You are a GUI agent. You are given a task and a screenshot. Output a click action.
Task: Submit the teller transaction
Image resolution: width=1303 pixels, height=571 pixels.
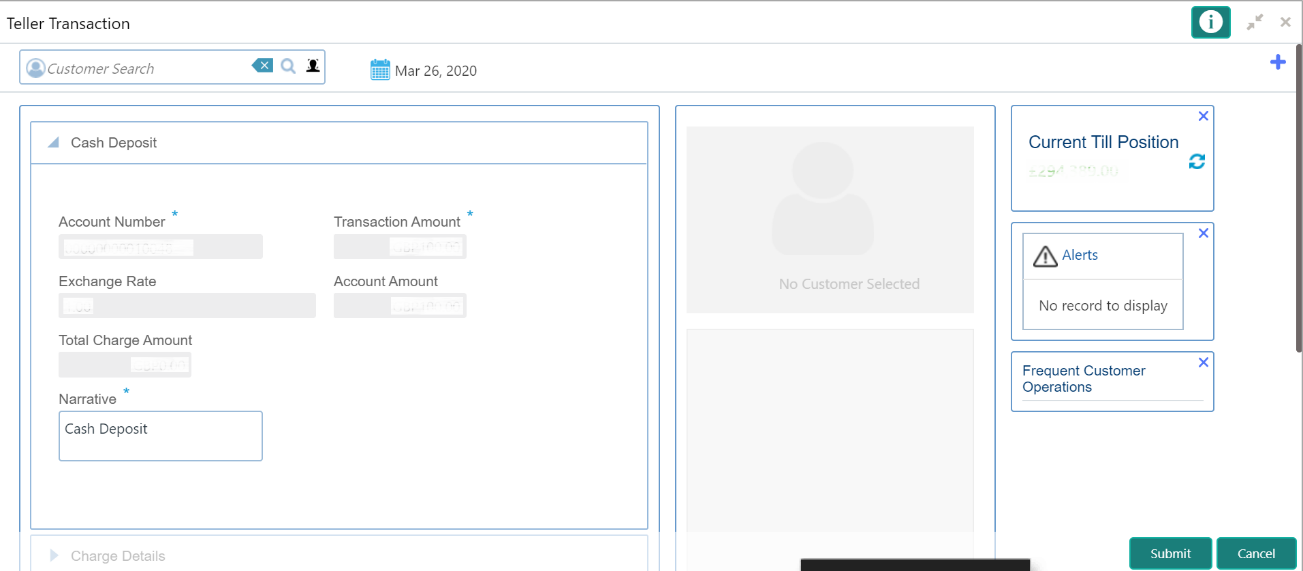(x=1170, y=553)
